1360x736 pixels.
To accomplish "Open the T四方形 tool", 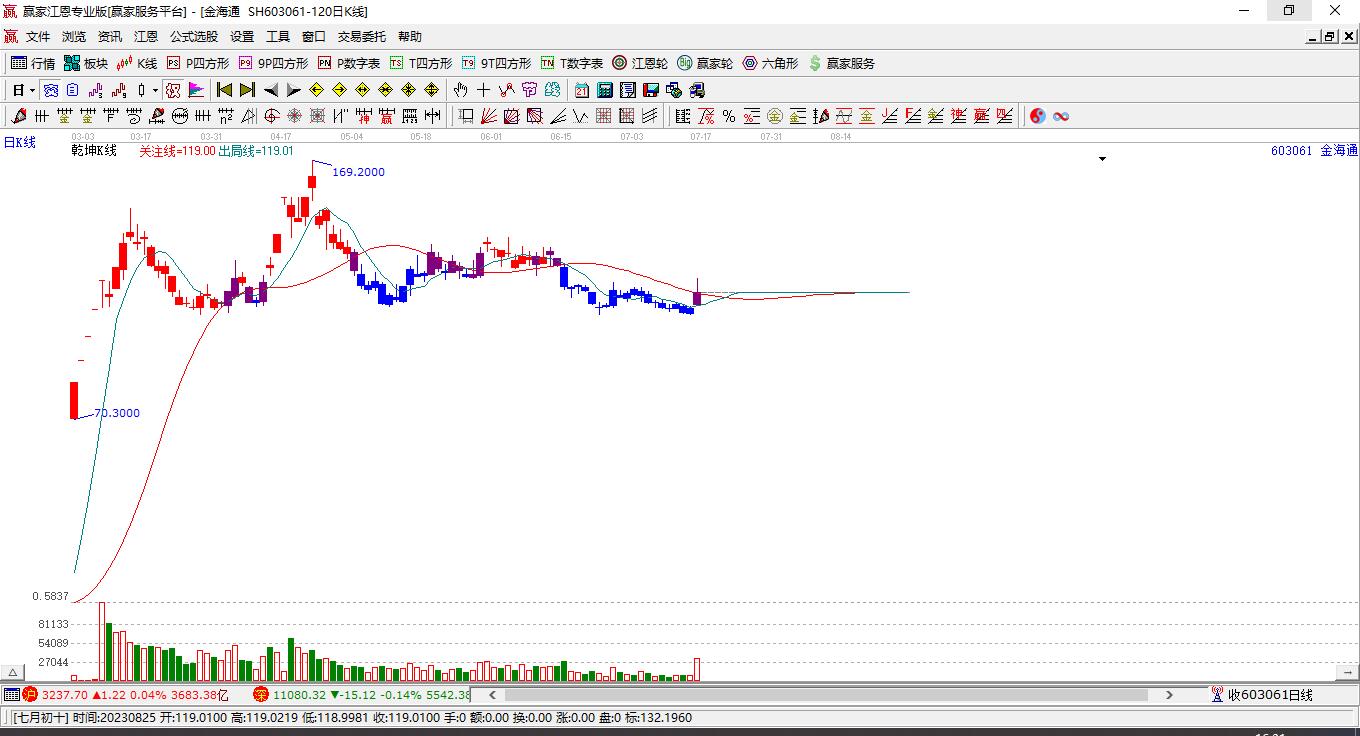I will pyautogui.click(x=420, y=63).
